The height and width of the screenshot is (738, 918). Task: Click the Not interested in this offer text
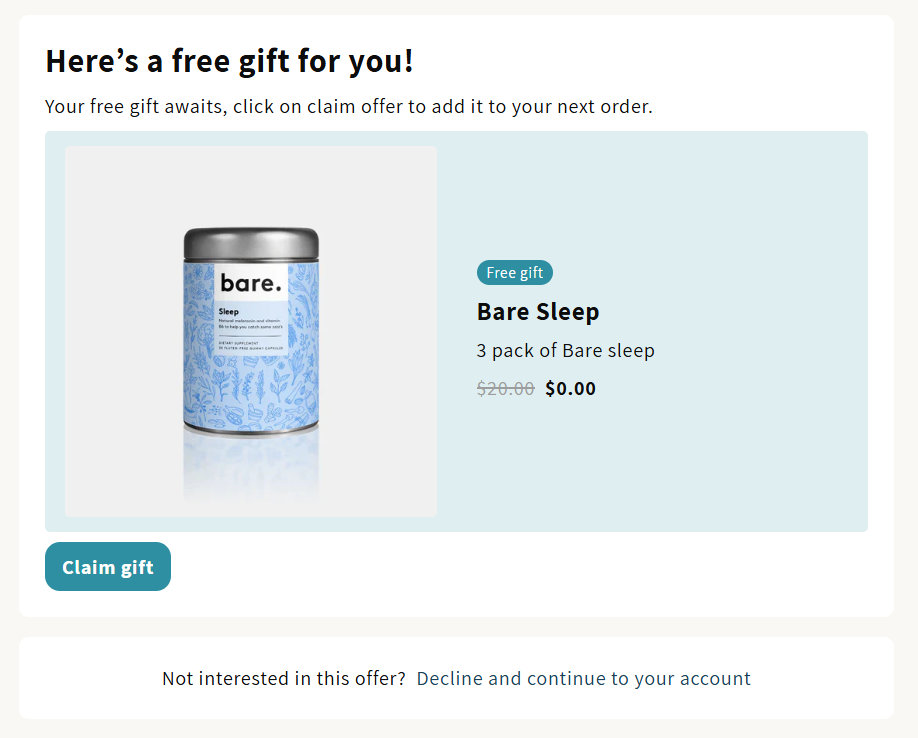point(284,679)
